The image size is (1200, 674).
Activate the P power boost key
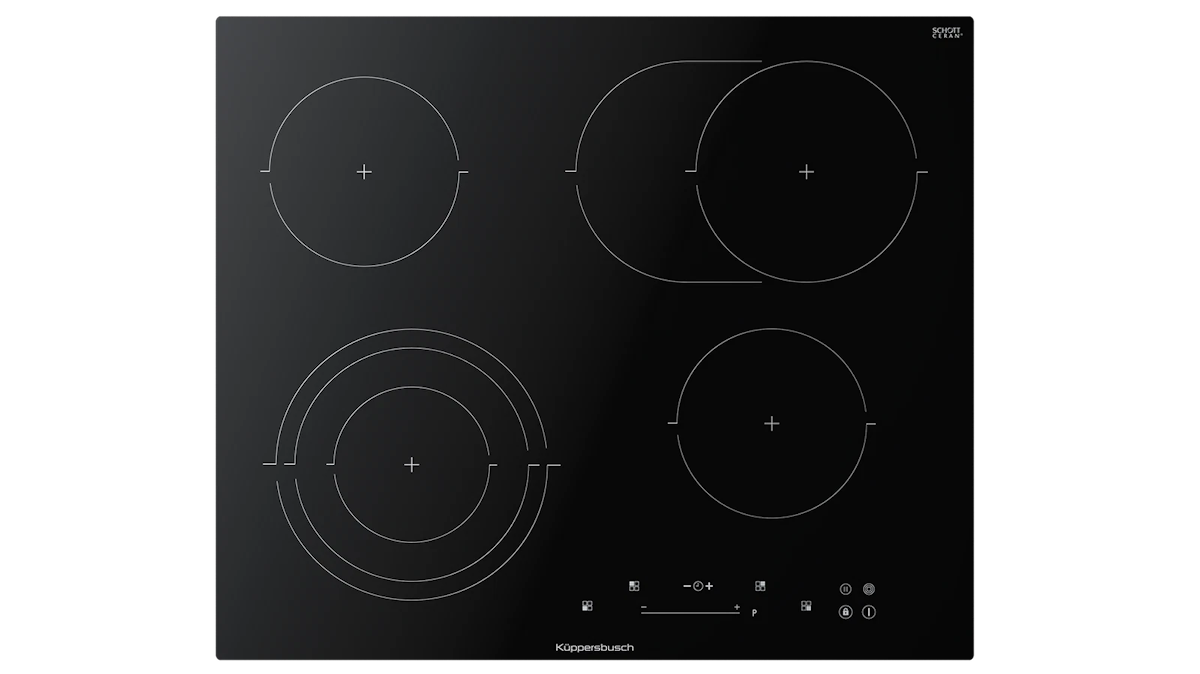pos(754,613)
